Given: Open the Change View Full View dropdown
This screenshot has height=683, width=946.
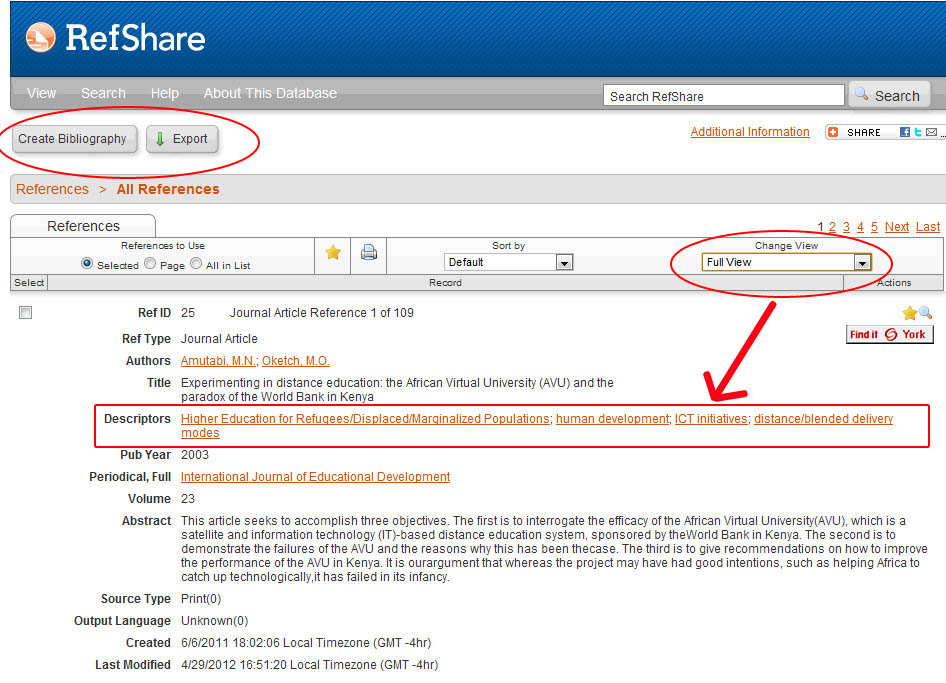Looking at the screenshot, I should tap(786, 262).
